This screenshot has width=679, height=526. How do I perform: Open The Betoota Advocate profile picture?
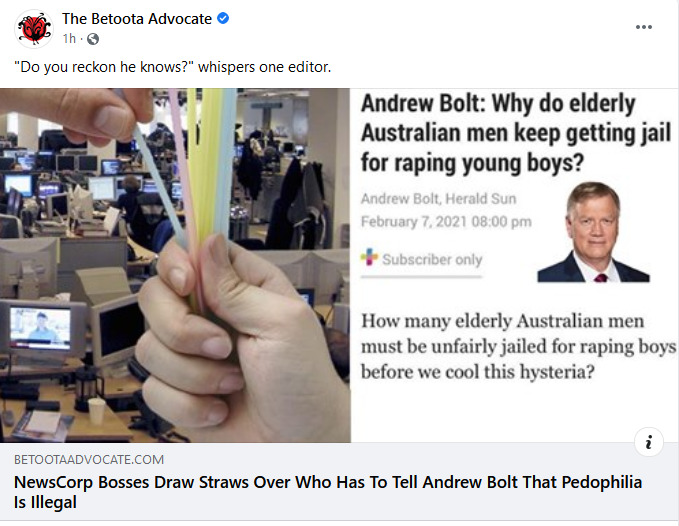(x=34, y=29)
